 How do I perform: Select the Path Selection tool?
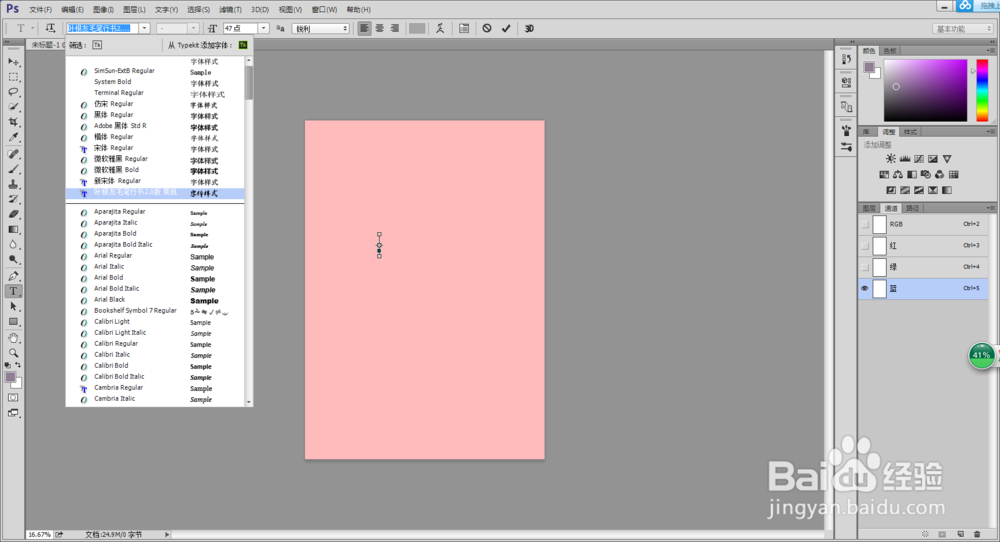pos(13,307)
